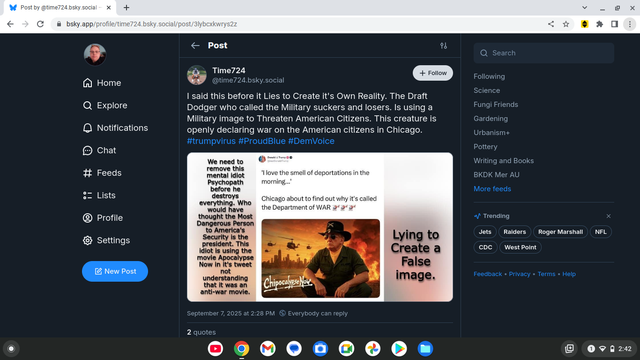Screen dimensions: 640x360
Task: Open the Home page from sidebar
Action: 102,83
